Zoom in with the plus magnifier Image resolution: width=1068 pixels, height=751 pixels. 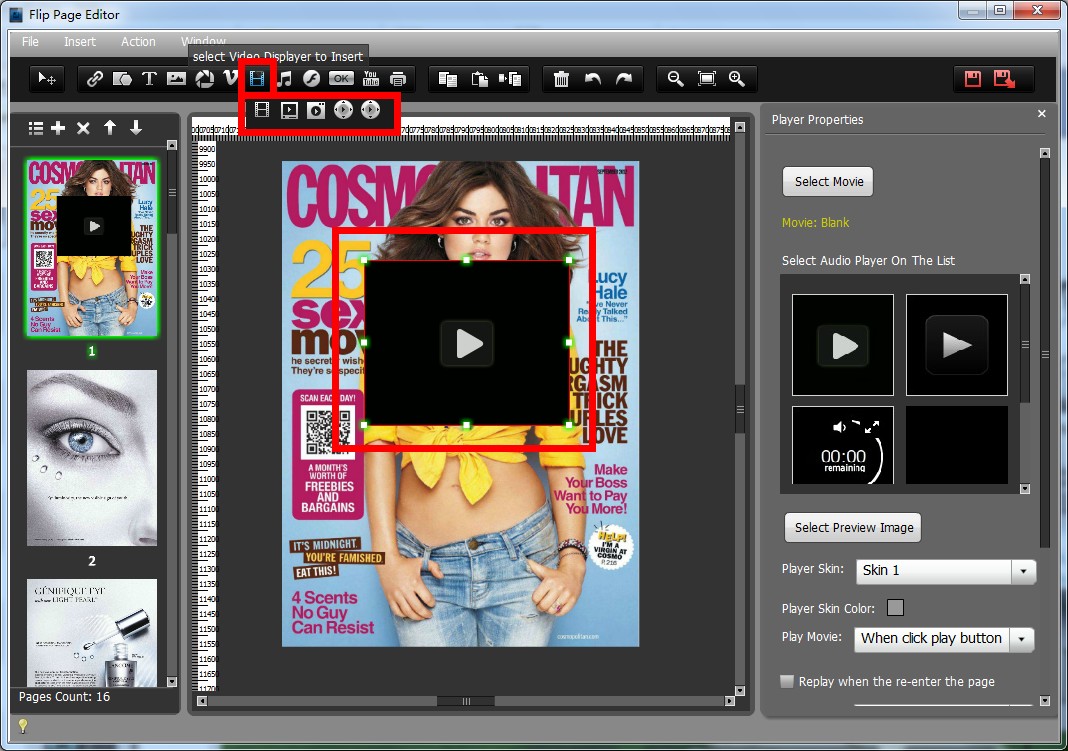click(737, 79)
